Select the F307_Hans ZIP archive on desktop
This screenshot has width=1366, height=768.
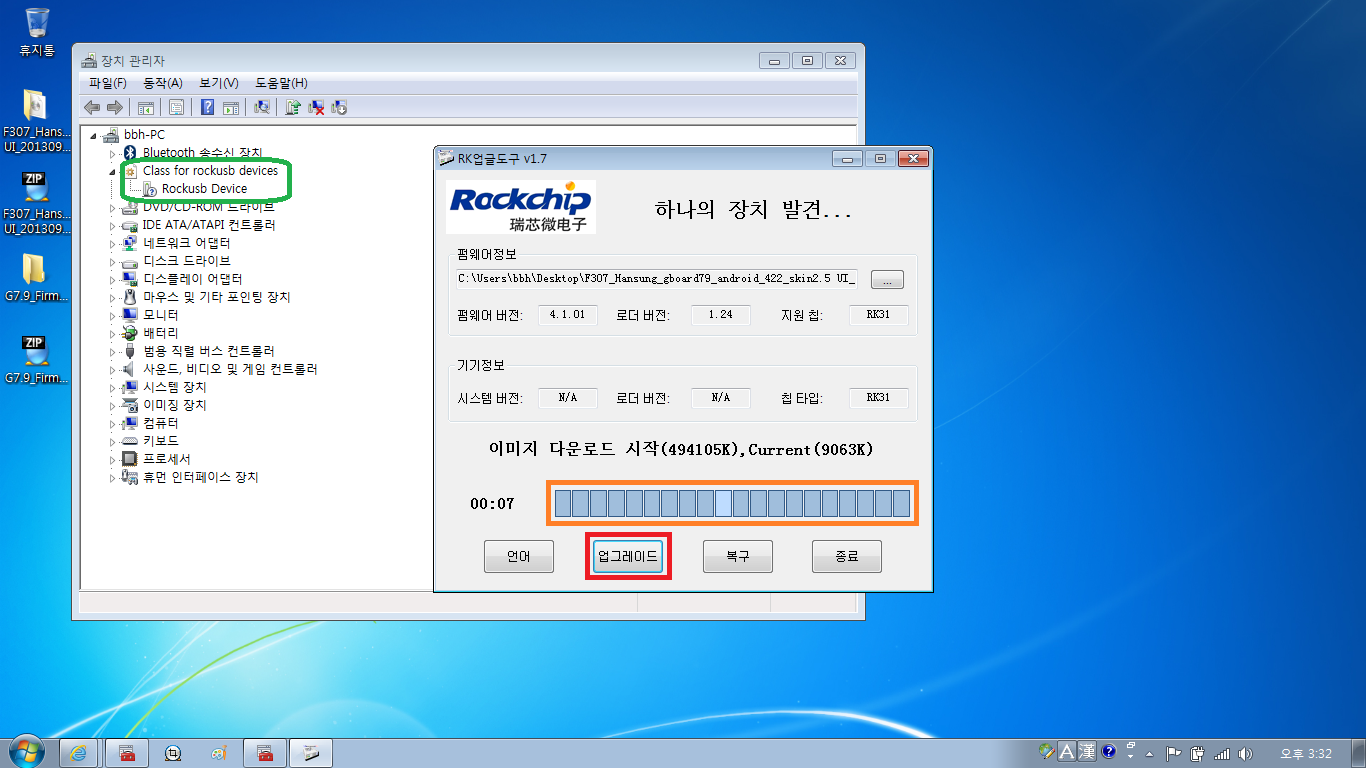[37, 202]
